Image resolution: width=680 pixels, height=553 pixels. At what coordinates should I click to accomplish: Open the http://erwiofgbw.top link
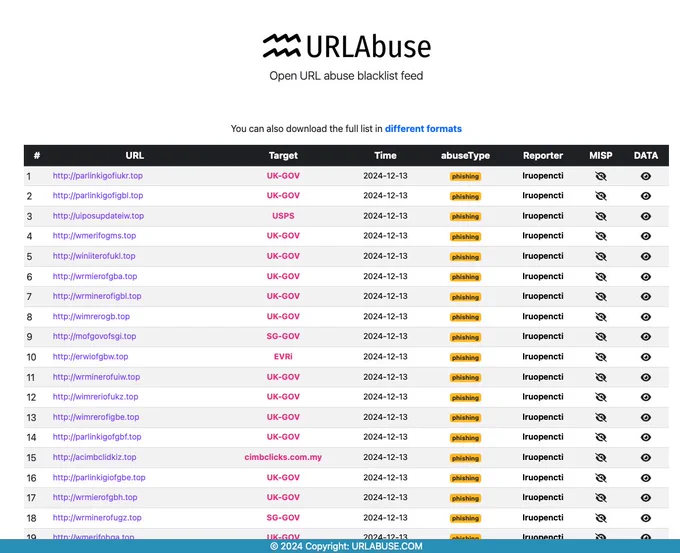tap(90, 357)
